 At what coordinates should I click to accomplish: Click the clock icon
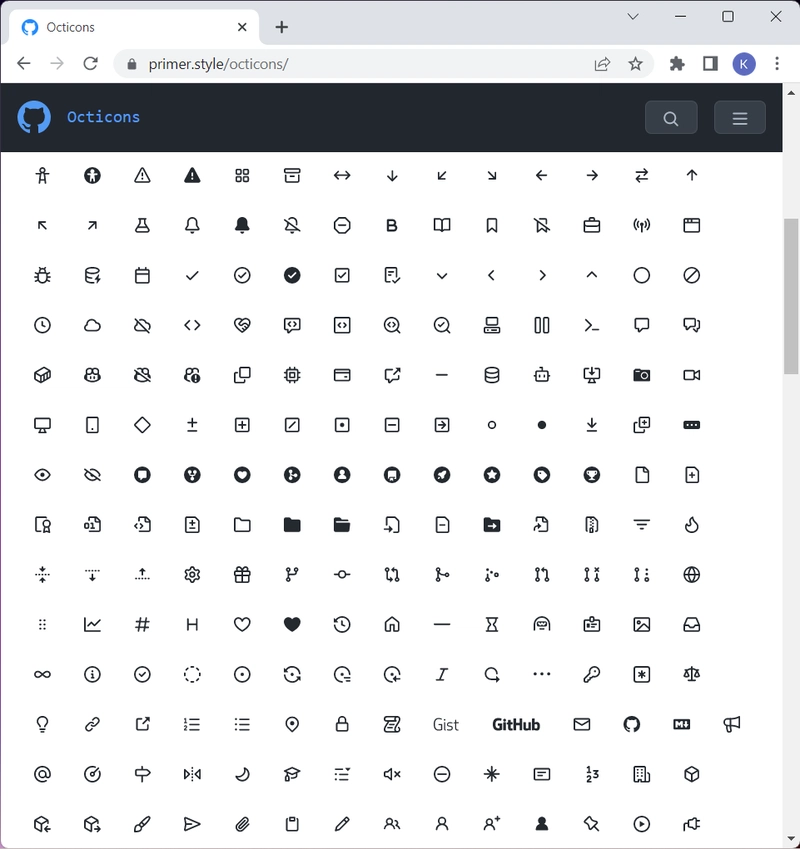(x=42, y=325)
